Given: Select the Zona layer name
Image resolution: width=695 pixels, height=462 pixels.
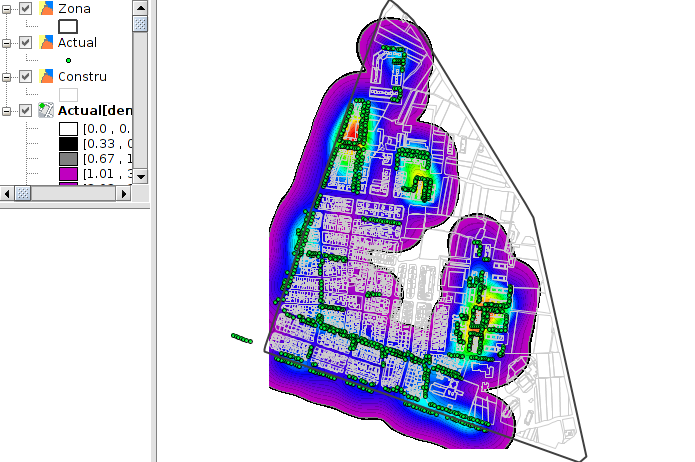Looking at the screenshot, I should pyautogui.click(x=76, y=9).
